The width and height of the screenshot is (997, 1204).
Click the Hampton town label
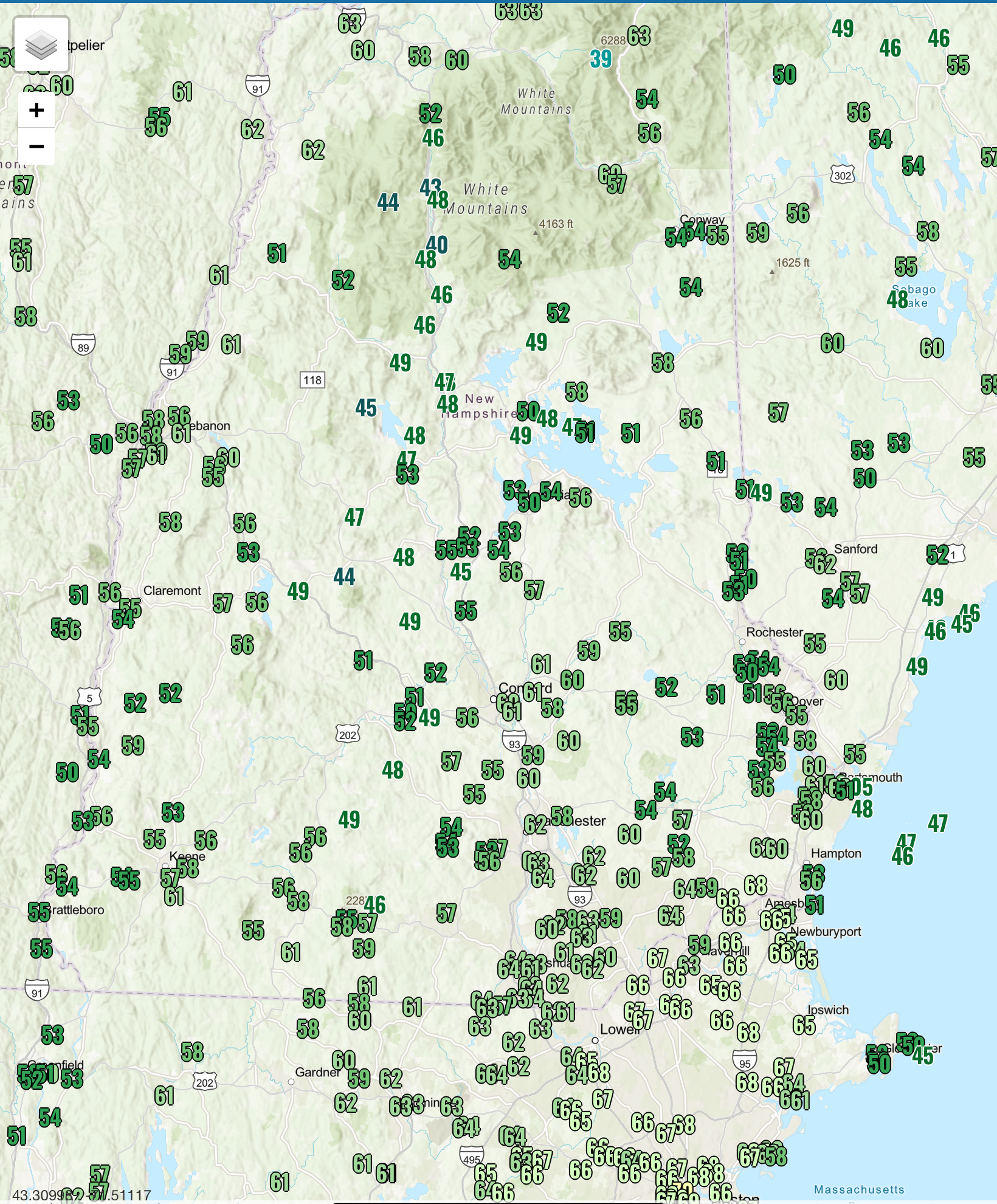pos(836,853)
